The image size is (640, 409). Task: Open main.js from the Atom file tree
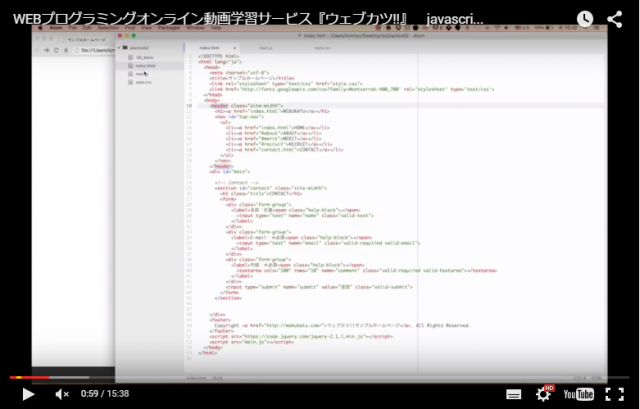142,74
